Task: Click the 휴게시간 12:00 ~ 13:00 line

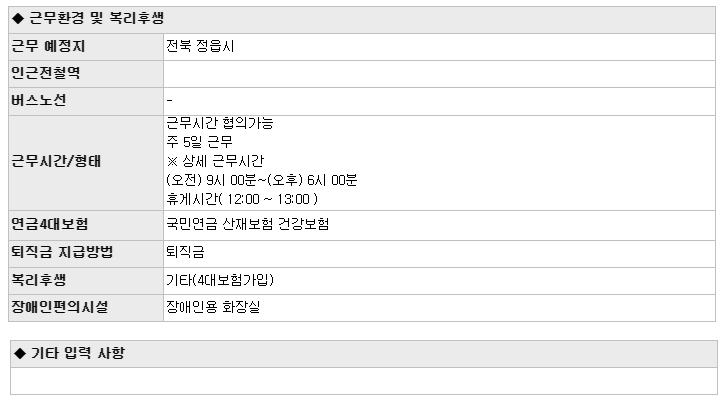Action: pos(242,199)
